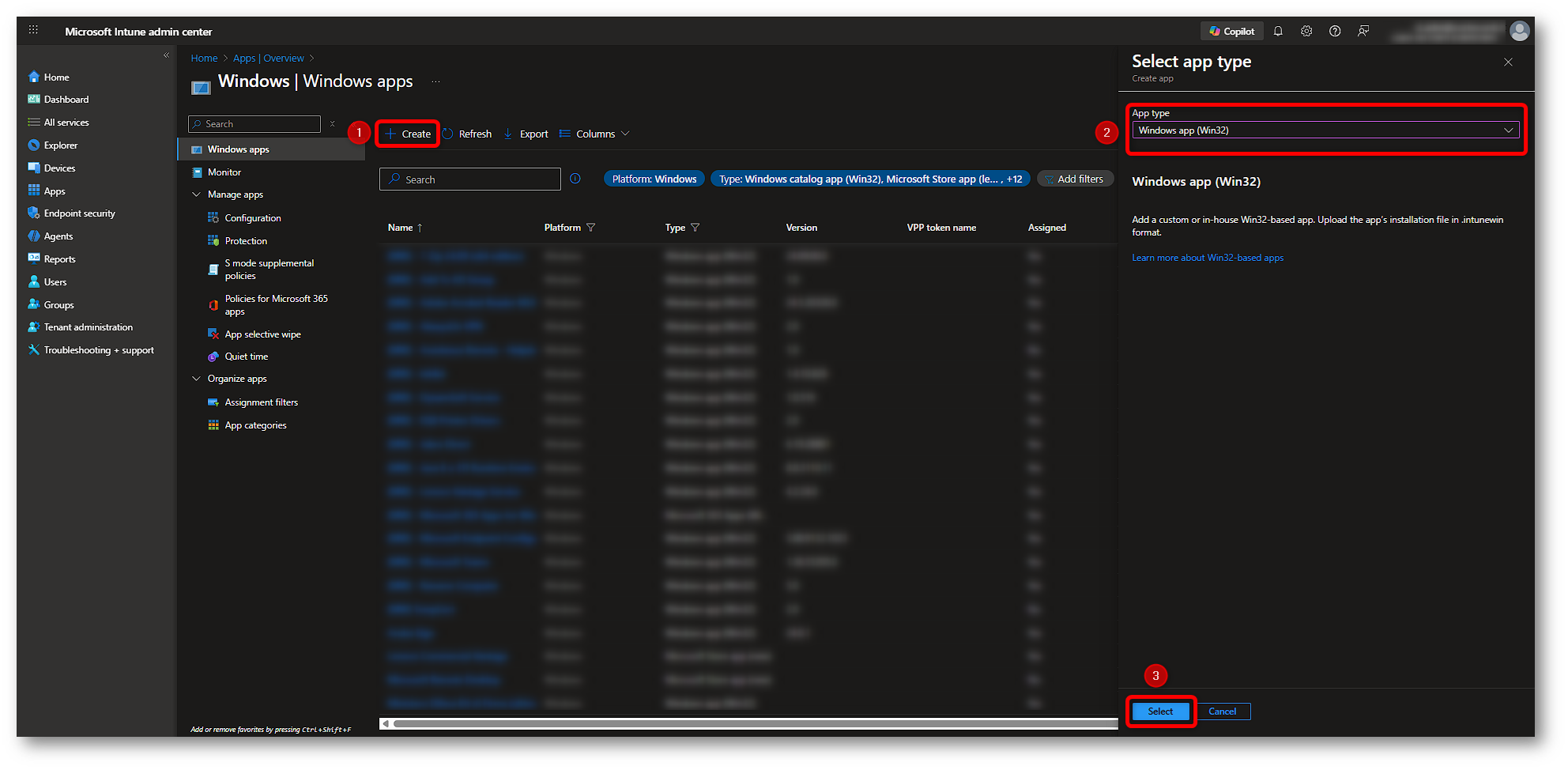
Task: Open the feedback icon in the header
Action: tap(1363, 32)
